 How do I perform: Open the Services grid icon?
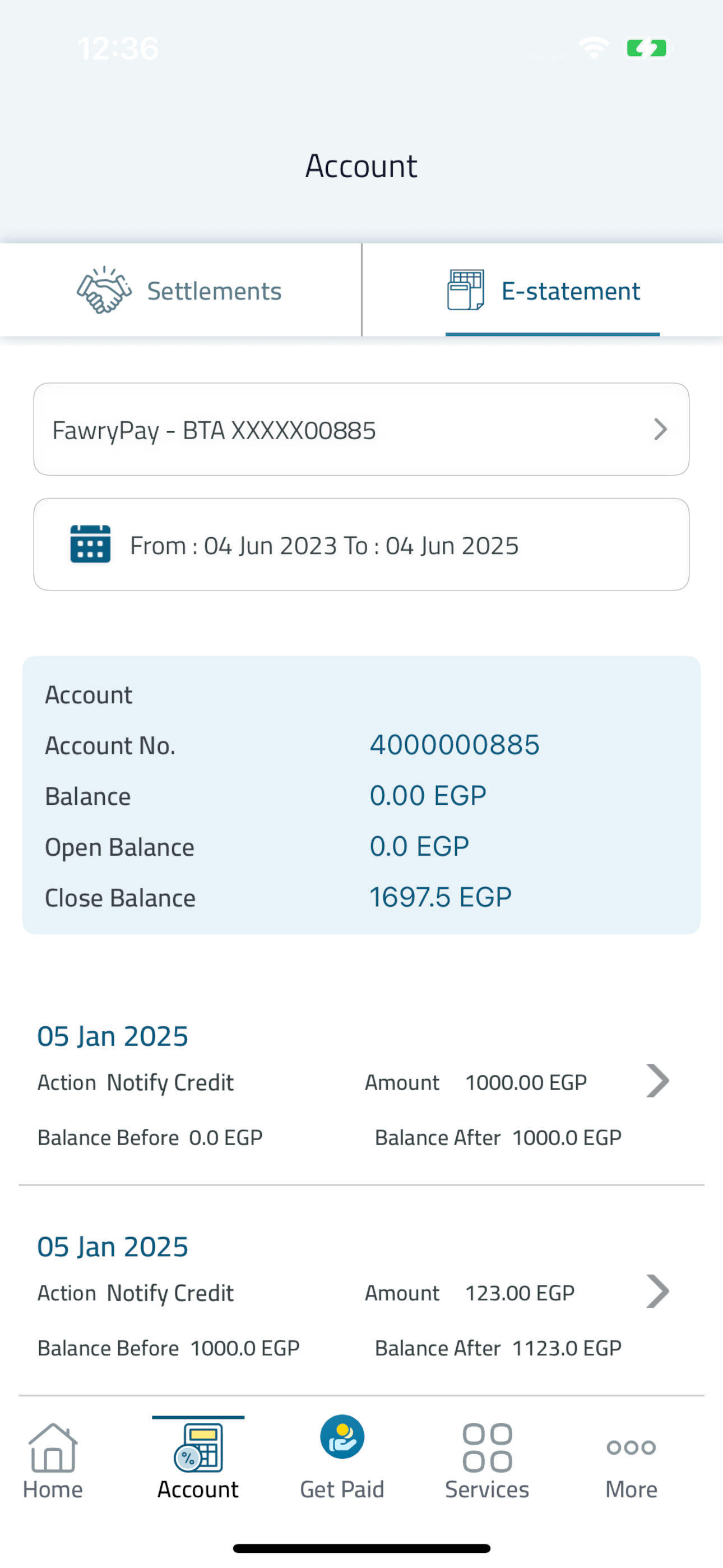(487, 1447)
